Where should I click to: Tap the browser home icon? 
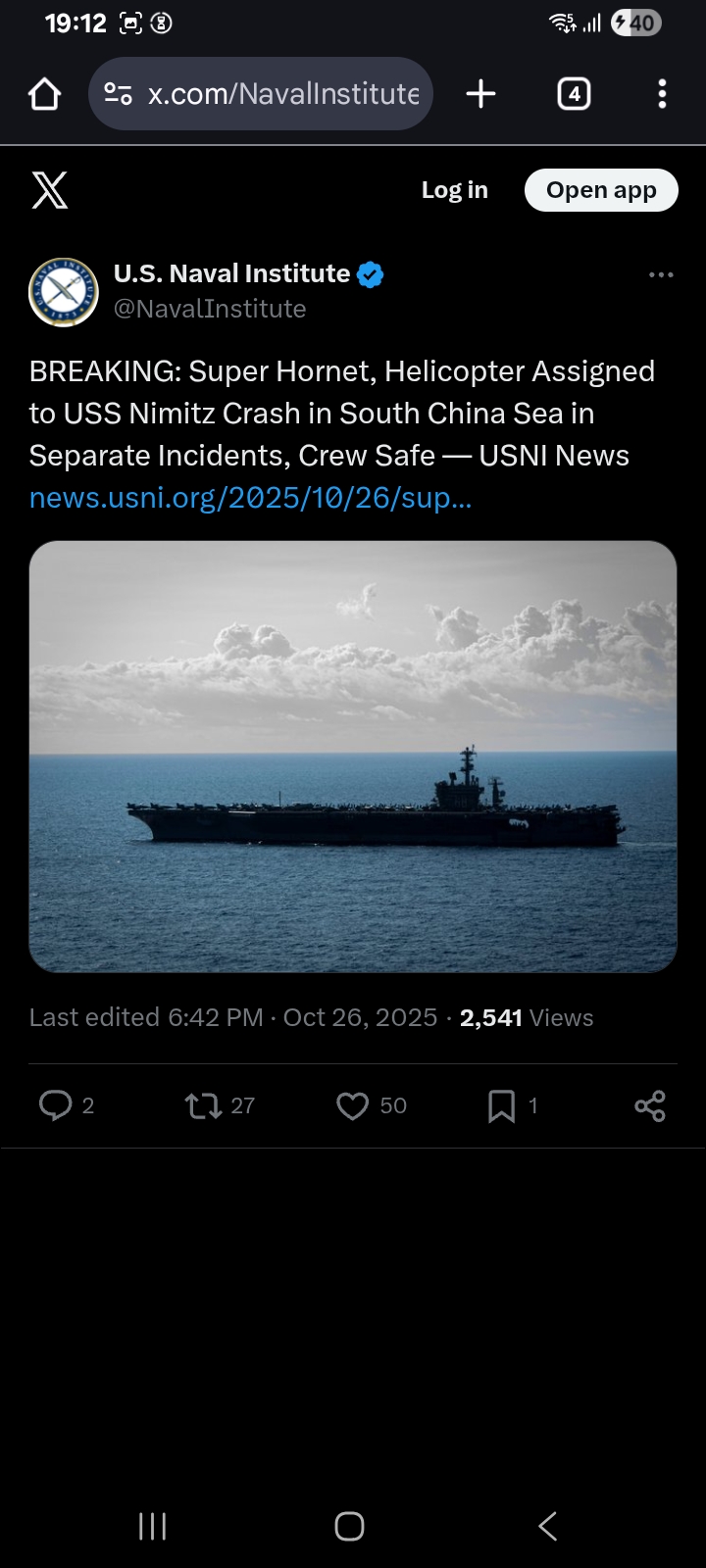pos(45,94)
